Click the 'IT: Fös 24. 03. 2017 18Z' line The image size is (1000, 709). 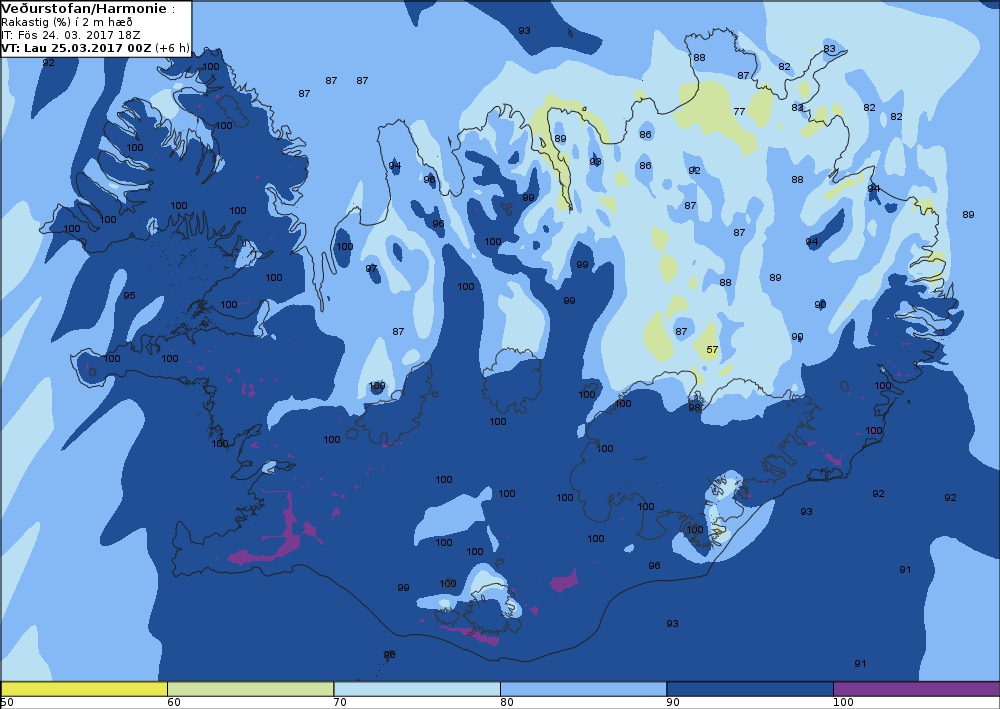71,35
